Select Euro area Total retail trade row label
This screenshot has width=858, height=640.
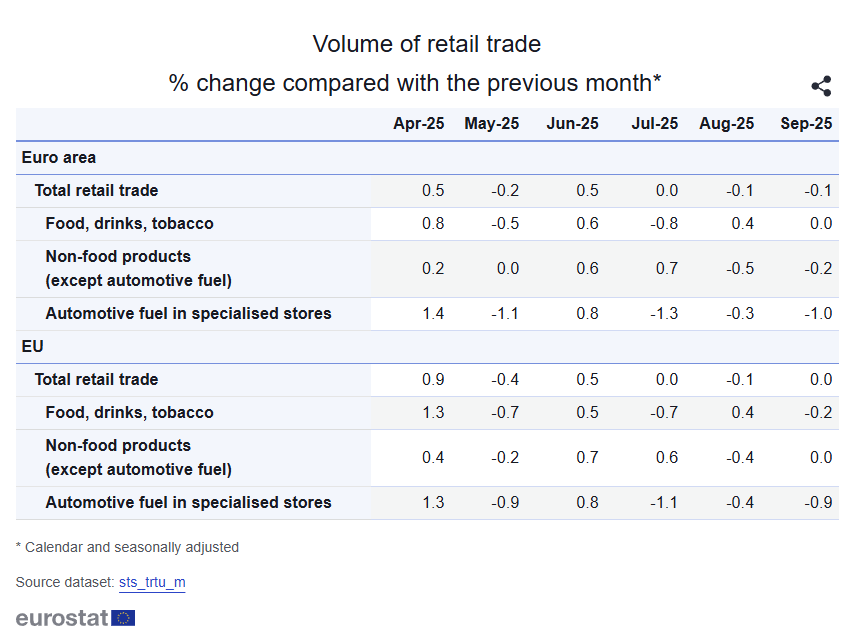(x=96, y=191)
